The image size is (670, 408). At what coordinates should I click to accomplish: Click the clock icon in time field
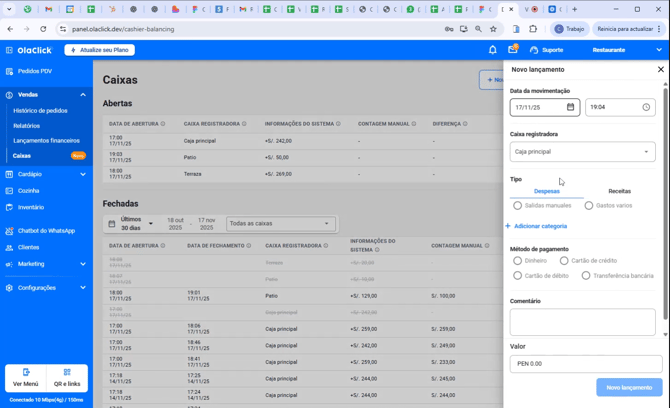646,107
